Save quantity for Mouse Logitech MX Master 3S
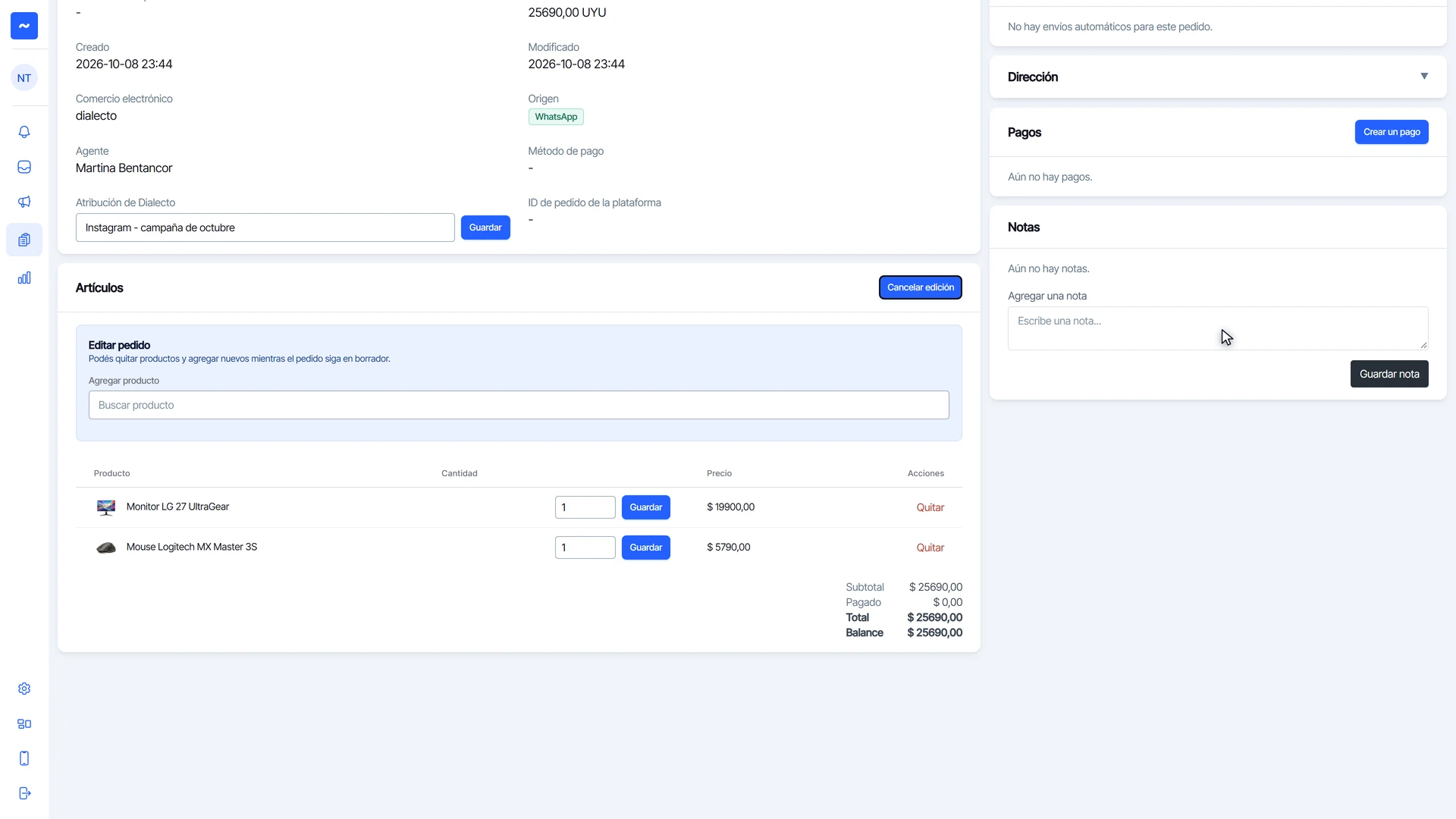The image size is (1456, 819). [x=646, y=548]
